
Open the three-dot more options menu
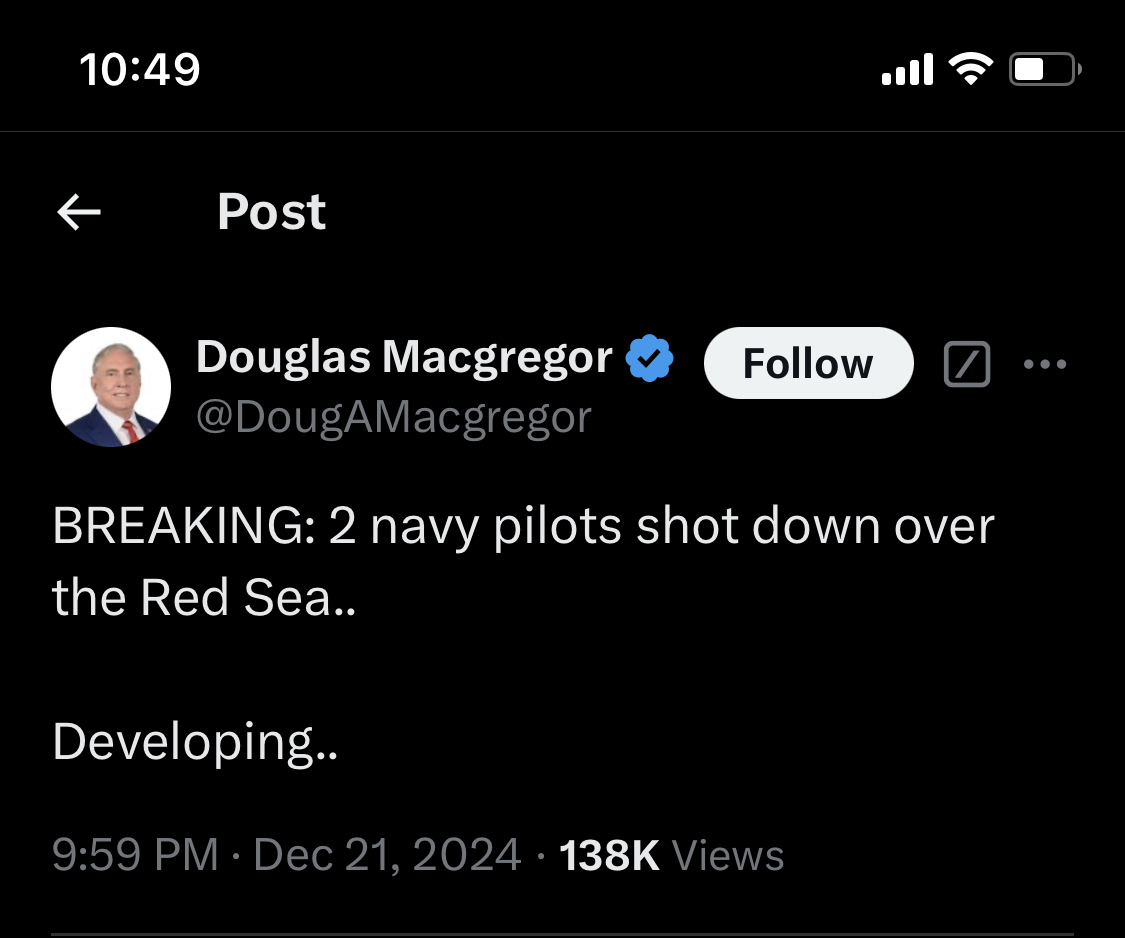click(x=1045, y=364)
